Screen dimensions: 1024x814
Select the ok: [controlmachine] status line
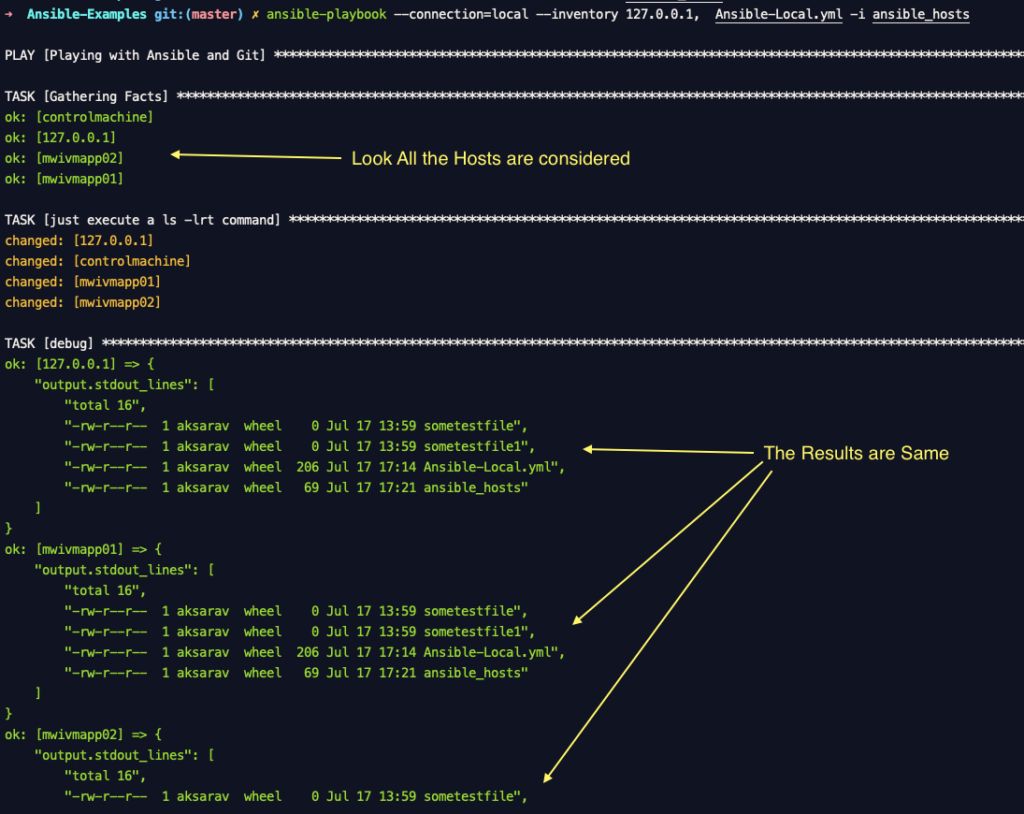[x=81, y=117]
